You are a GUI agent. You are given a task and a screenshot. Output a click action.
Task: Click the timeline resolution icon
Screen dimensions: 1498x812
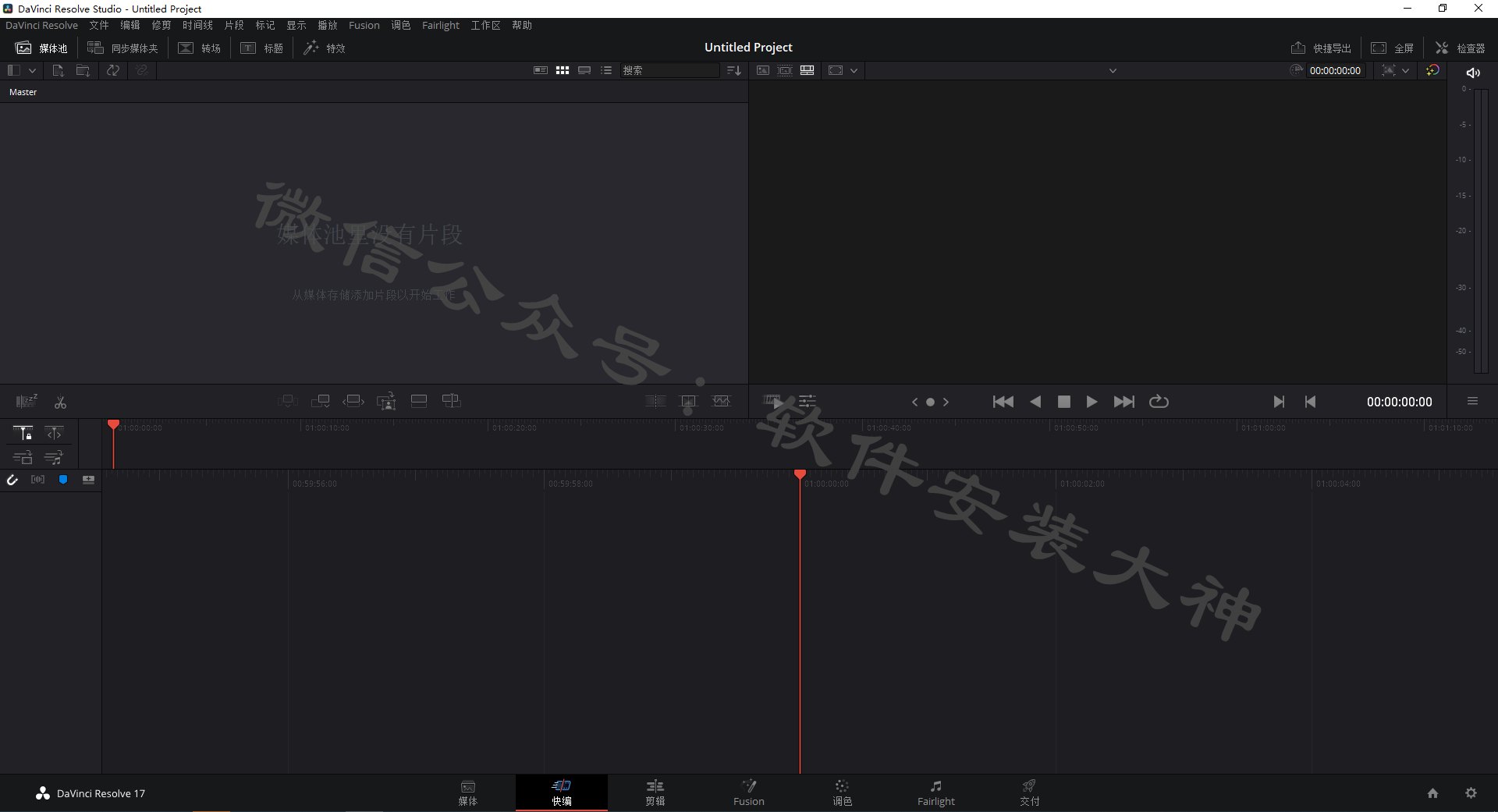(x=1389, y=70)
